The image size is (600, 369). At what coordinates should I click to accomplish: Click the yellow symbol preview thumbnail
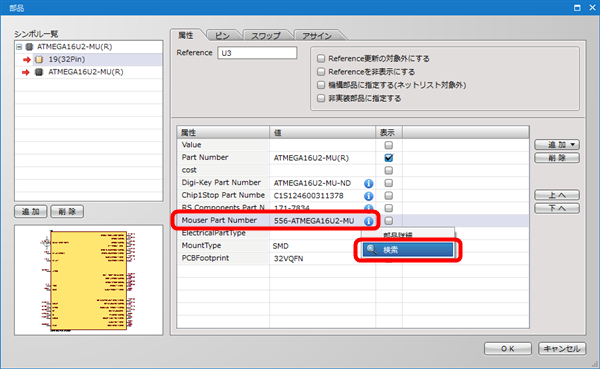pos(88,280)
